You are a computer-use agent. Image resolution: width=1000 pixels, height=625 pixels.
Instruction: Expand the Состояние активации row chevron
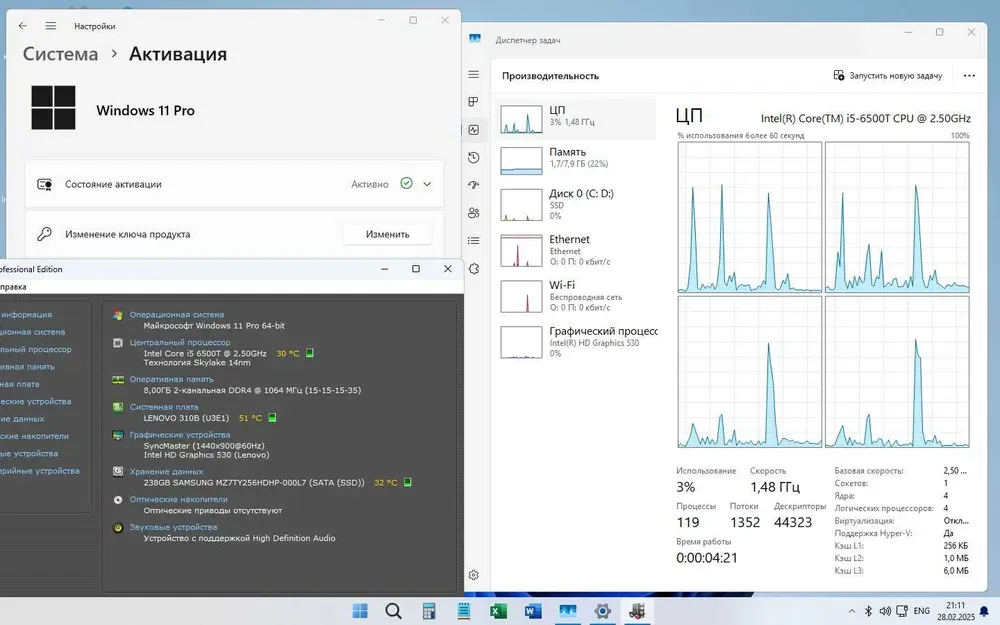click(x=427, y=184)
